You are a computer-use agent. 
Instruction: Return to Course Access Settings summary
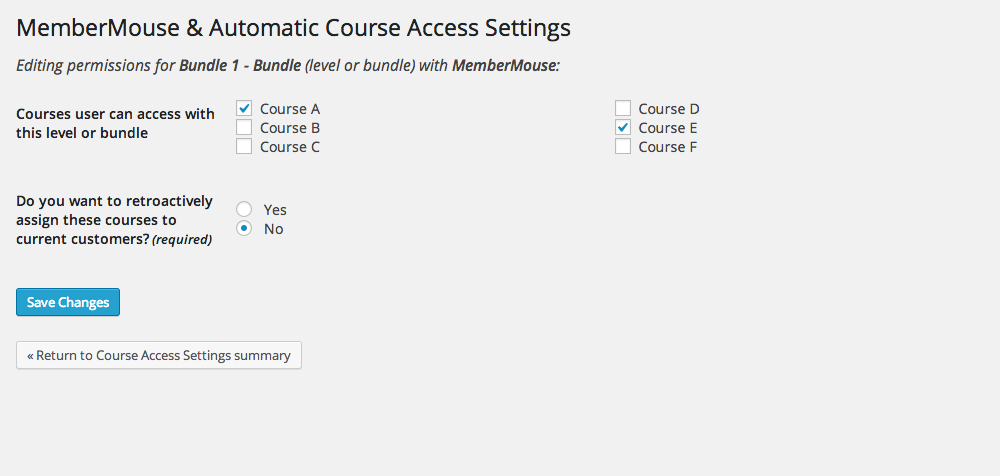[159, 355]
